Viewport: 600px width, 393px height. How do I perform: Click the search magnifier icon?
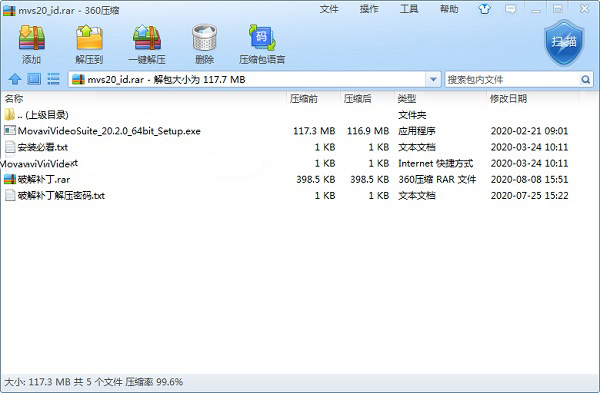click(x=585, y=80)
